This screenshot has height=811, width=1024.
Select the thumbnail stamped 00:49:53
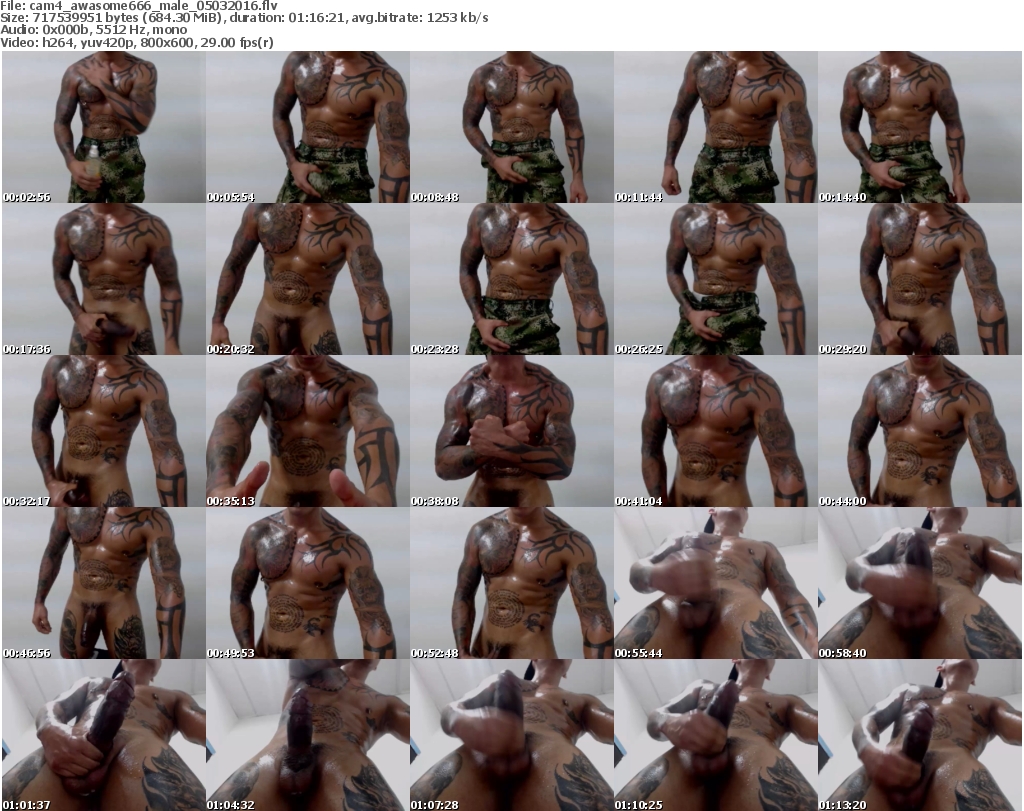[308, 583]
